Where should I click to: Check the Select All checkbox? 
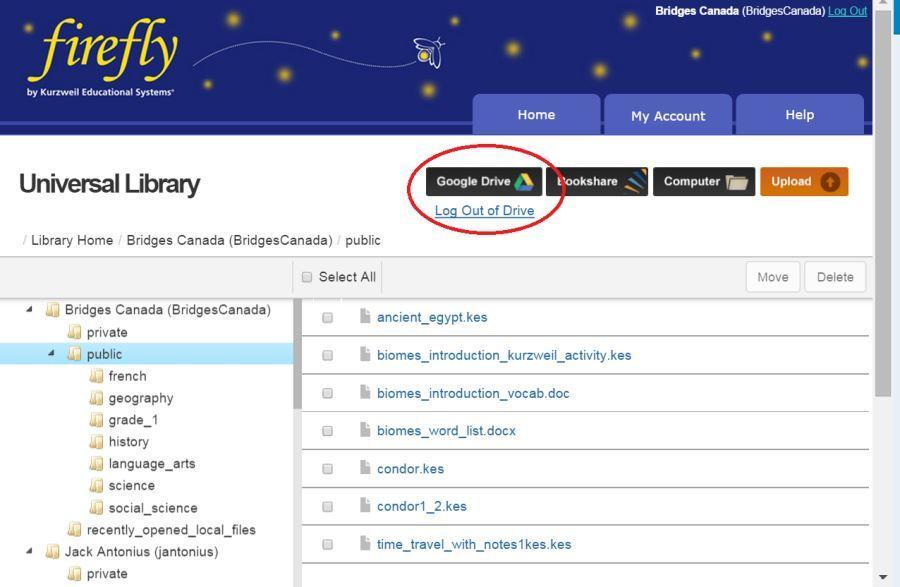tap(307, 277)
